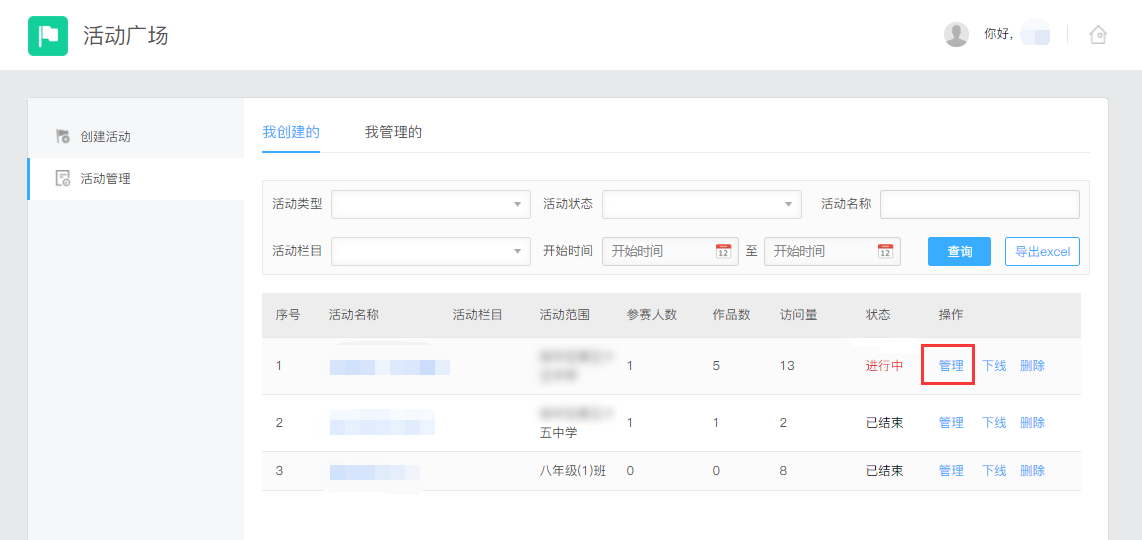Viewport: 1142px width, 540px height.
Task: Switch to the 我管理的 tab
Action: click(393, 132)
